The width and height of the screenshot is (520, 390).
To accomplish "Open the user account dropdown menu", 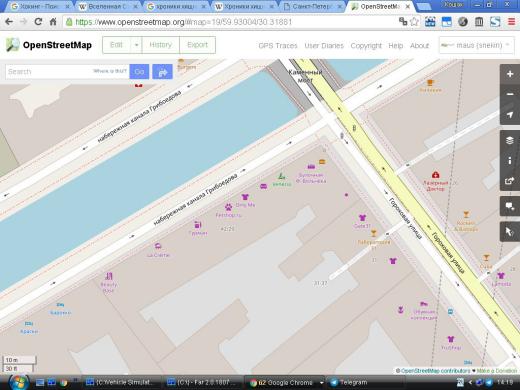I will pyautogui.click(x=476, y=45).
